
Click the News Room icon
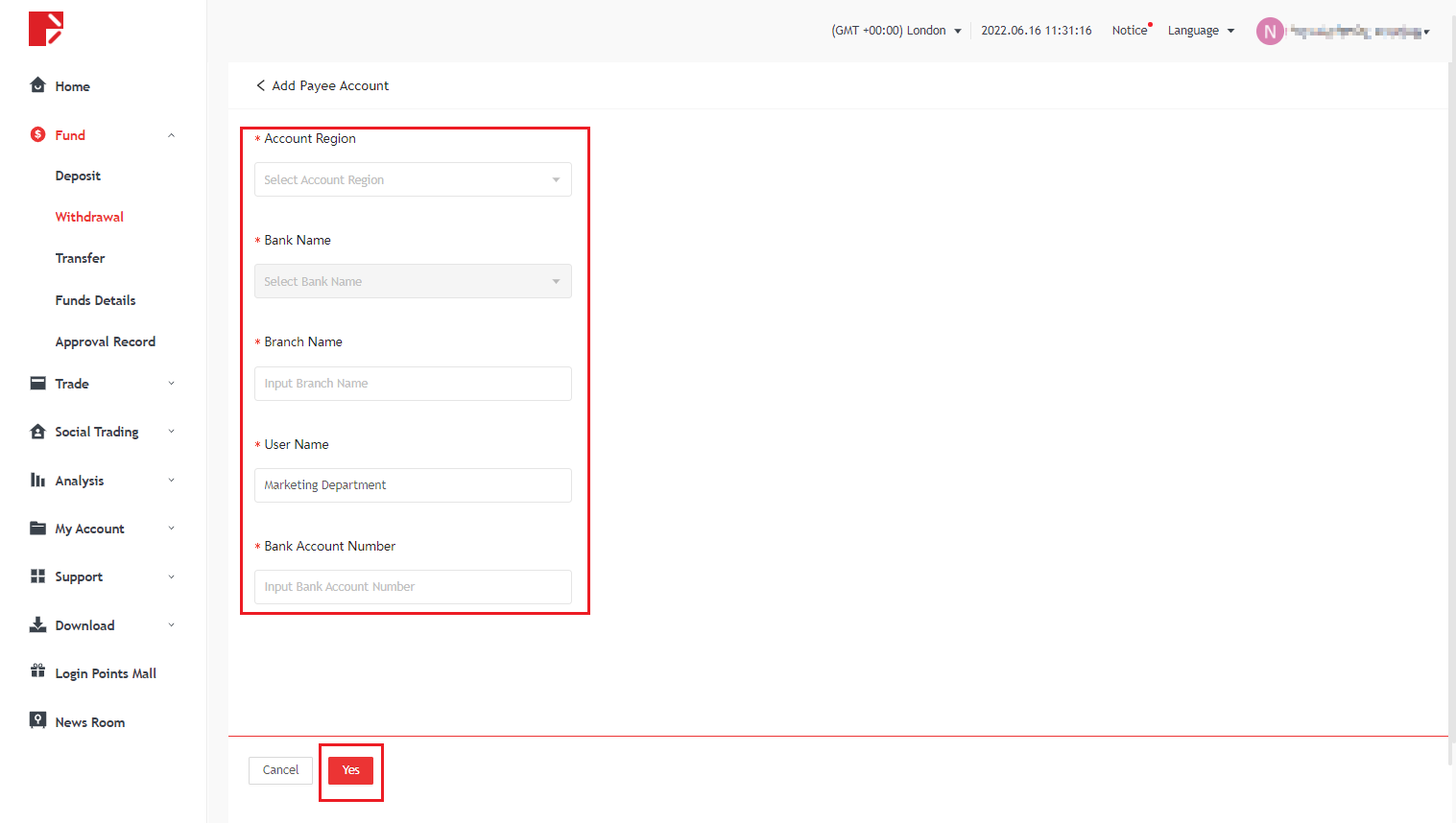coord(38,721)
